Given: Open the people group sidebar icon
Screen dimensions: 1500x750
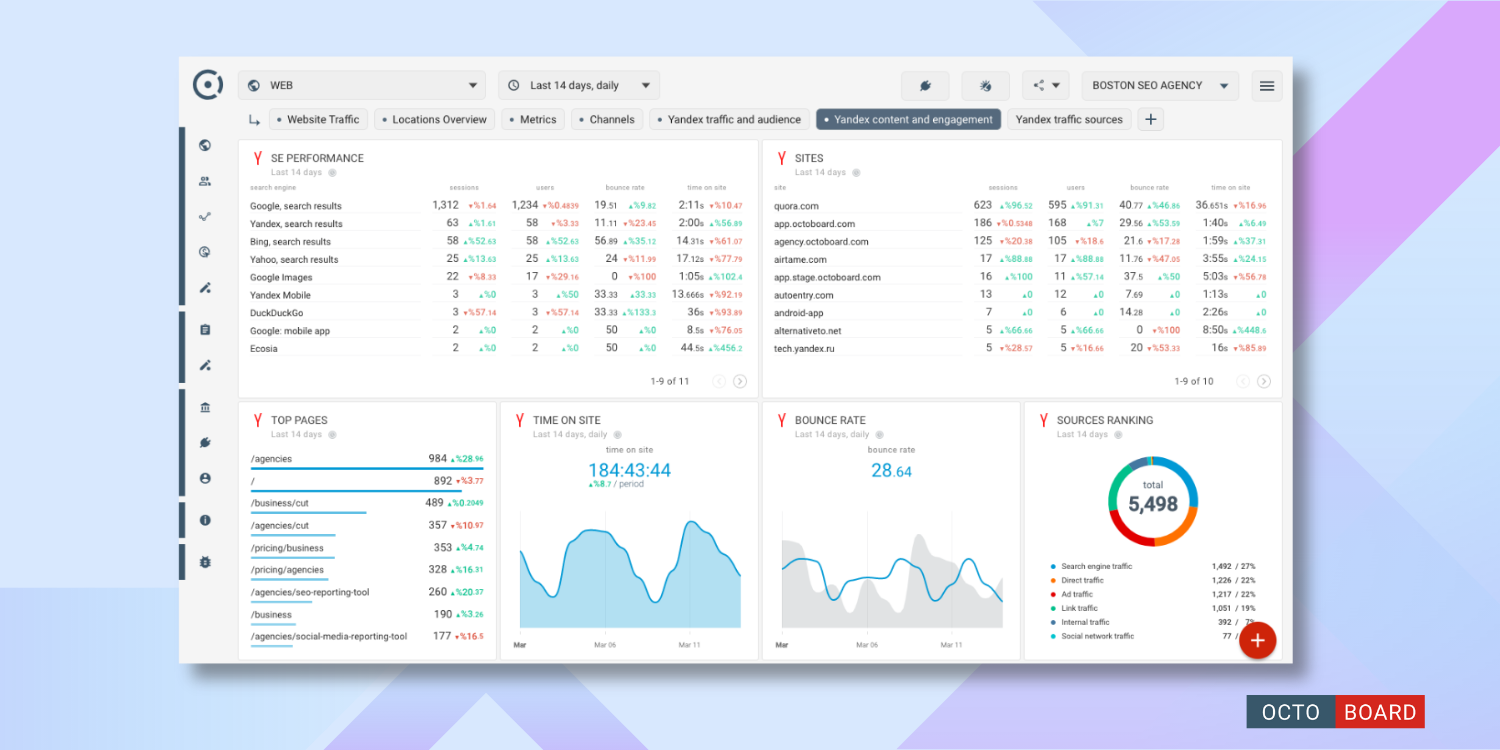Looking at the screenshot, I should tap(205, 181).
